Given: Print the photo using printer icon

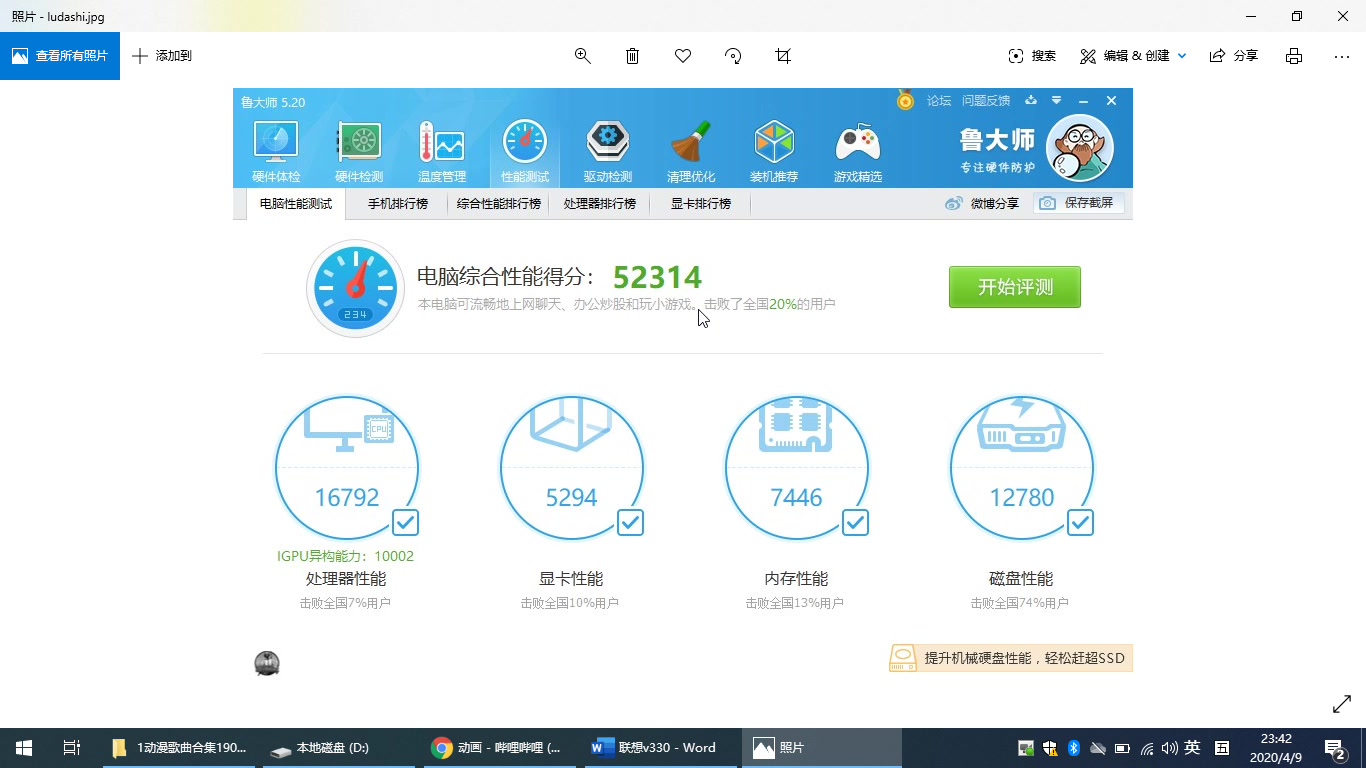Looking at the screenshot, I should click(x=1294, y=56).
